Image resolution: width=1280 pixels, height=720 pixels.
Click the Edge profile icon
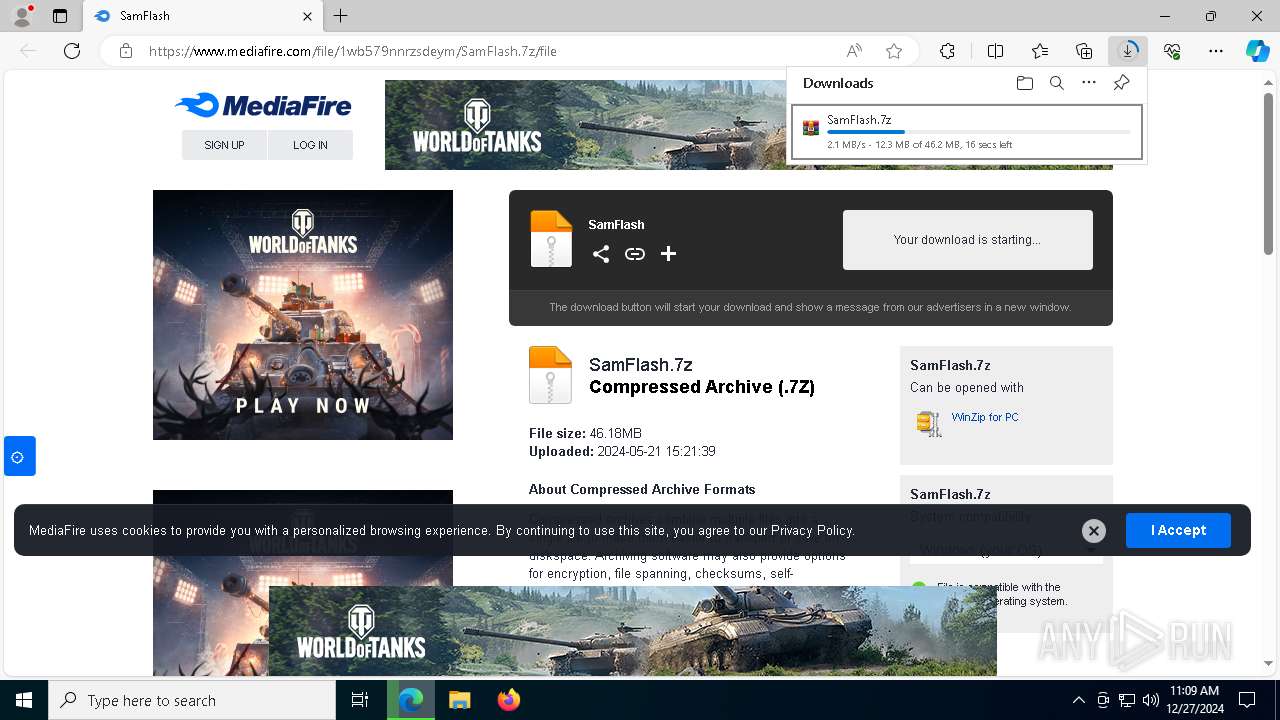[x=21, y=16]
